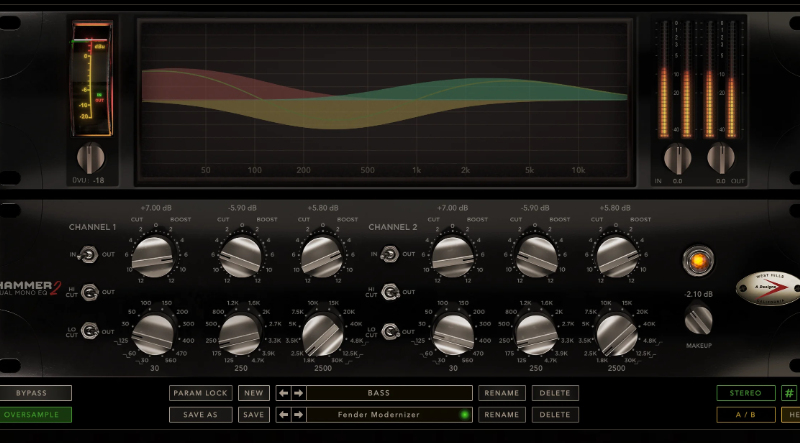Go to next bank with right arrow
This screenshot has height=443, width=800.
298,393
